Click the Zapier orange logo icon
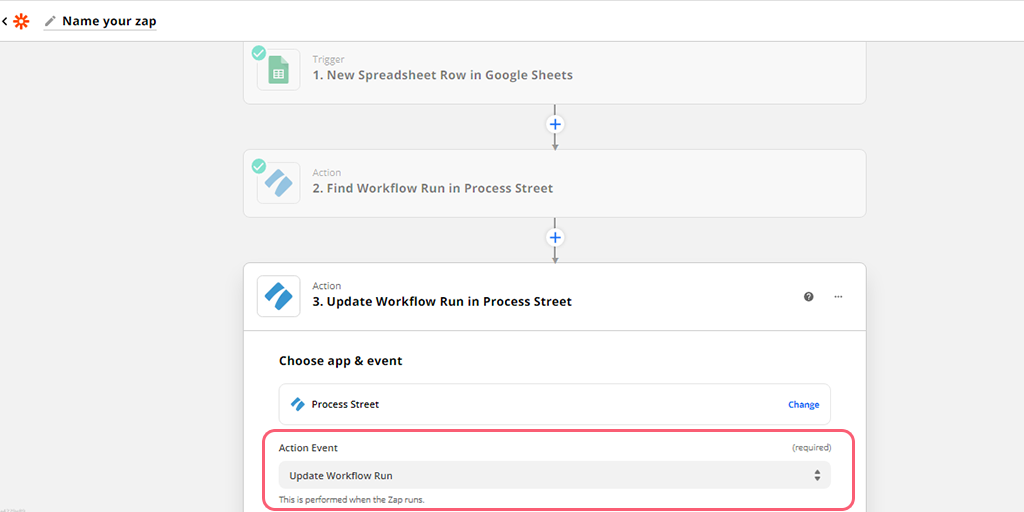Image resolution: width=1024 pixels, height=512 pixels. pos(22,22)
